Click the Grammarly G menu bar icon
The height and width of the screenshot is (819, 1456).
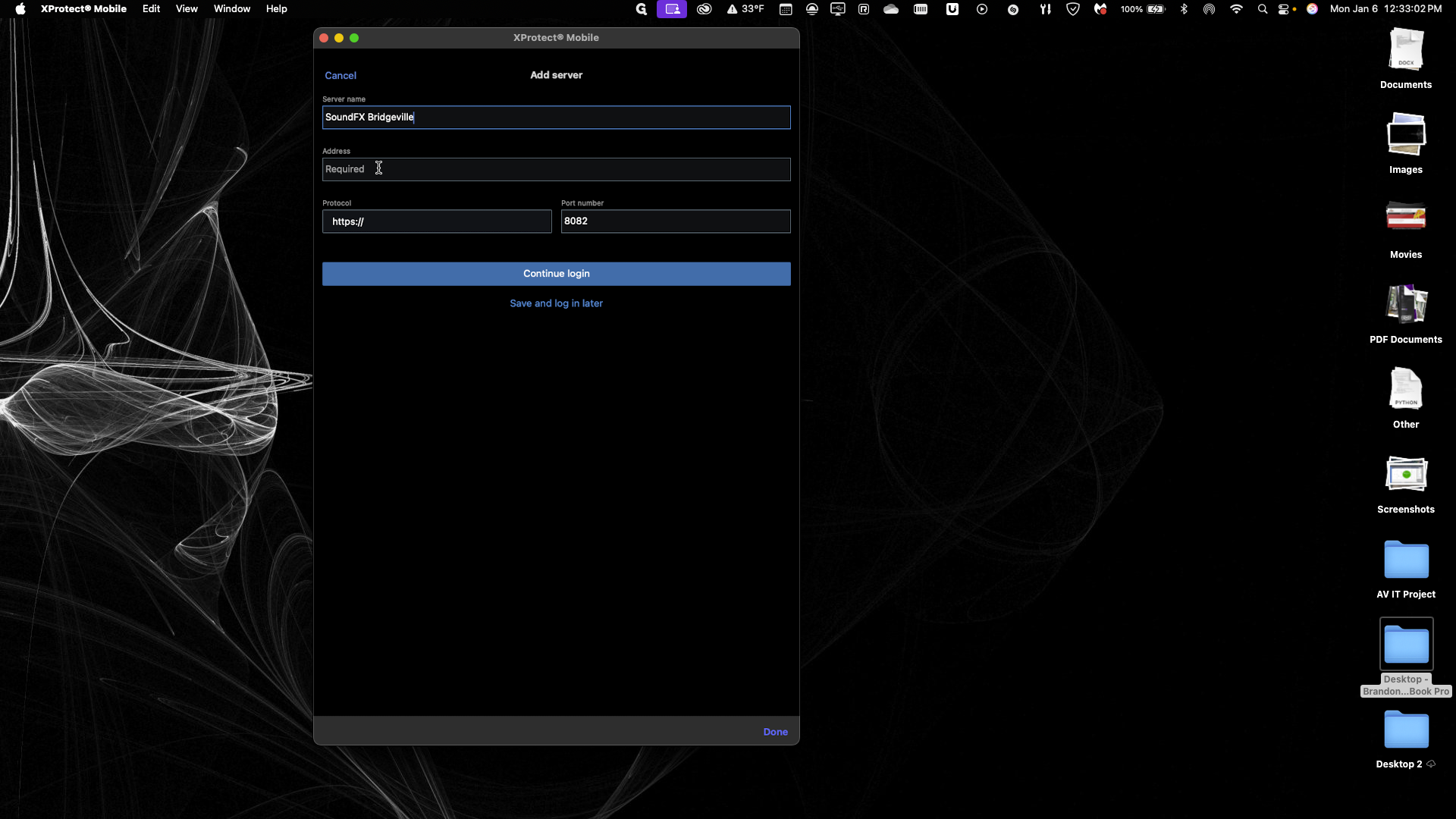click(x=641, y=9)
